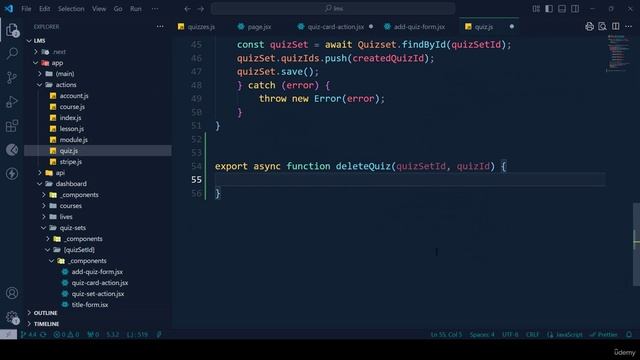Open stripe.js in explorer
The height and width of the screenshot is (360, 640).
pyautogui.click(x=71, y=162)
